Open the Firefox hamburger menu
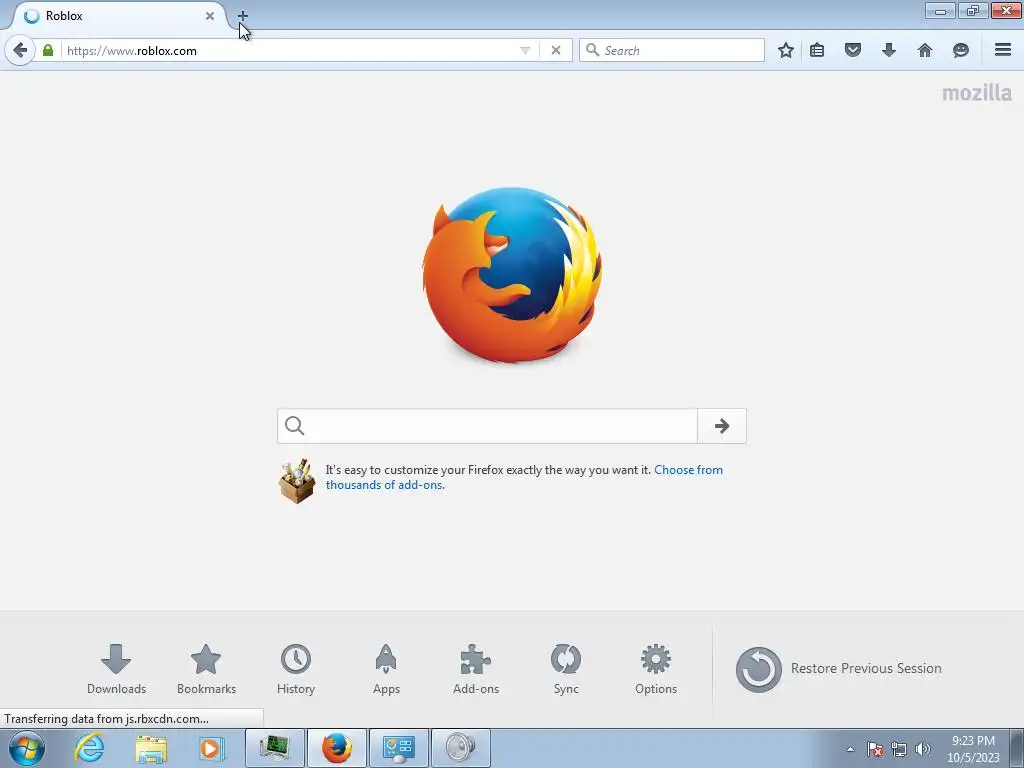The height and width of the screenshot is (768, 1024). (x=1003, y=50)
